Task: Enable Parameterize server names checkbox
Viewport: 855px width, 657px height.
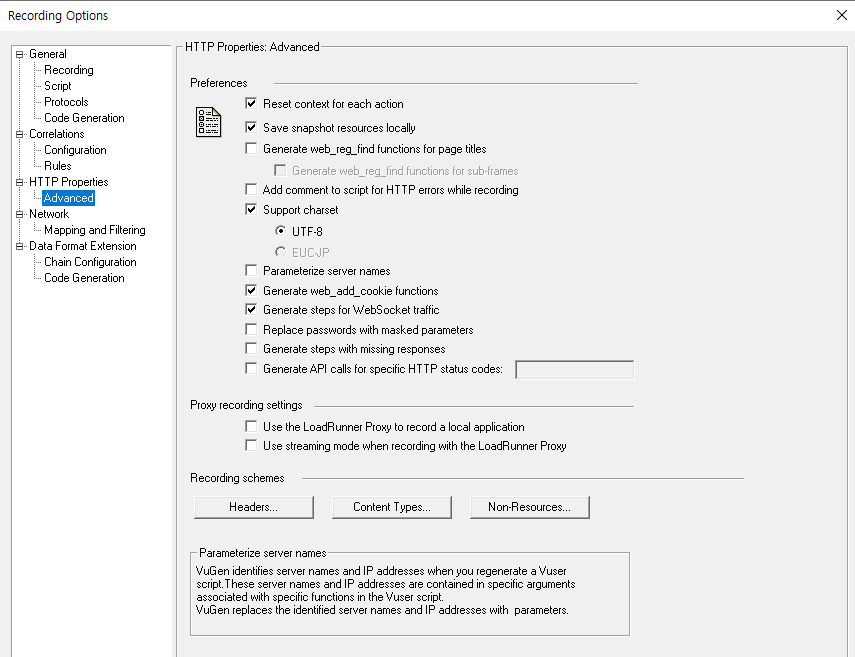Action: (x=251, y=271)
